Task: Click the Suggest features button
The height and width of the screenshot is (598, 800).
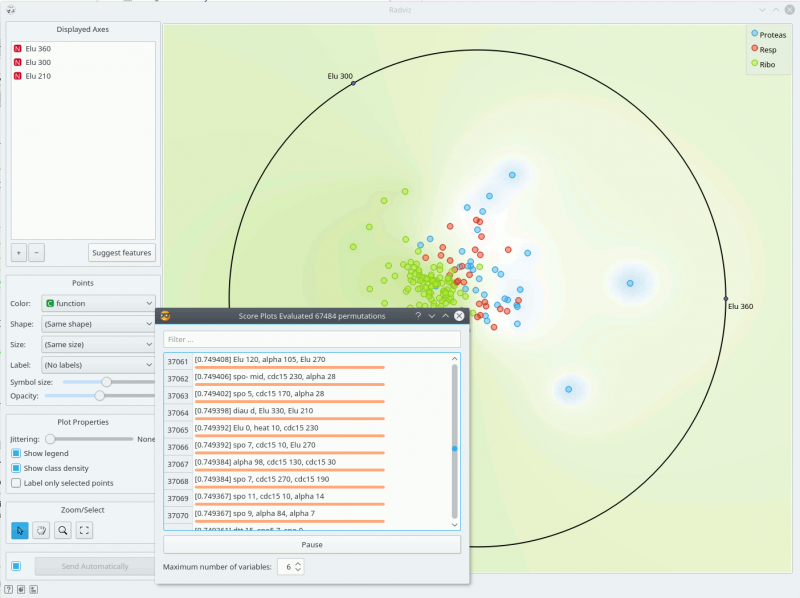Action: 121,252
